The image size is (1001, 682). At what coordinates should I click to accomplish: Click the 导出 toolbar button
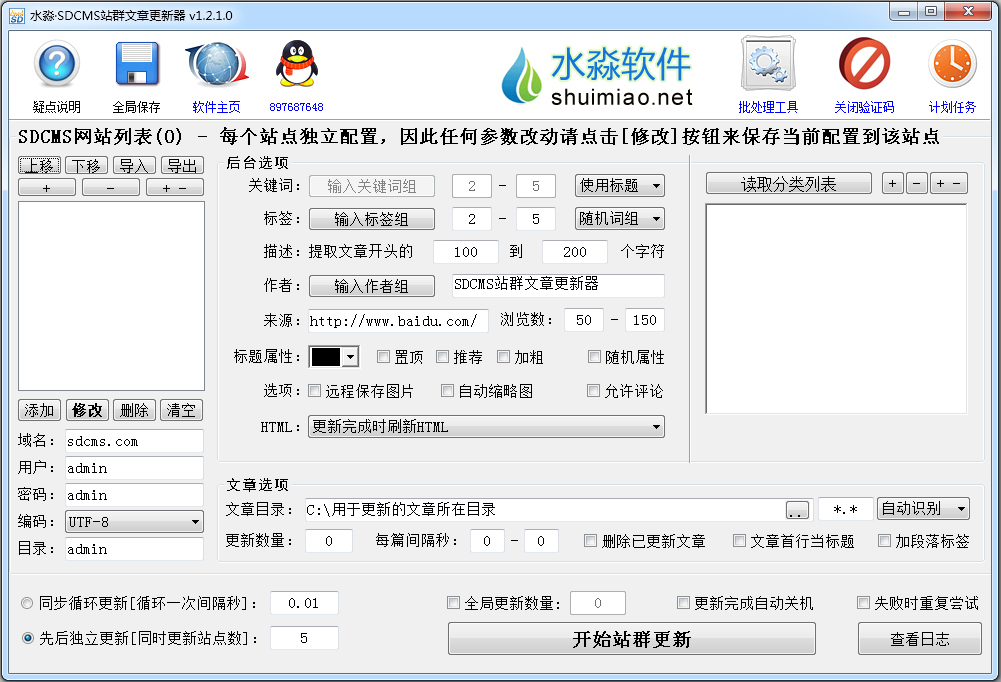pos(181,165)
